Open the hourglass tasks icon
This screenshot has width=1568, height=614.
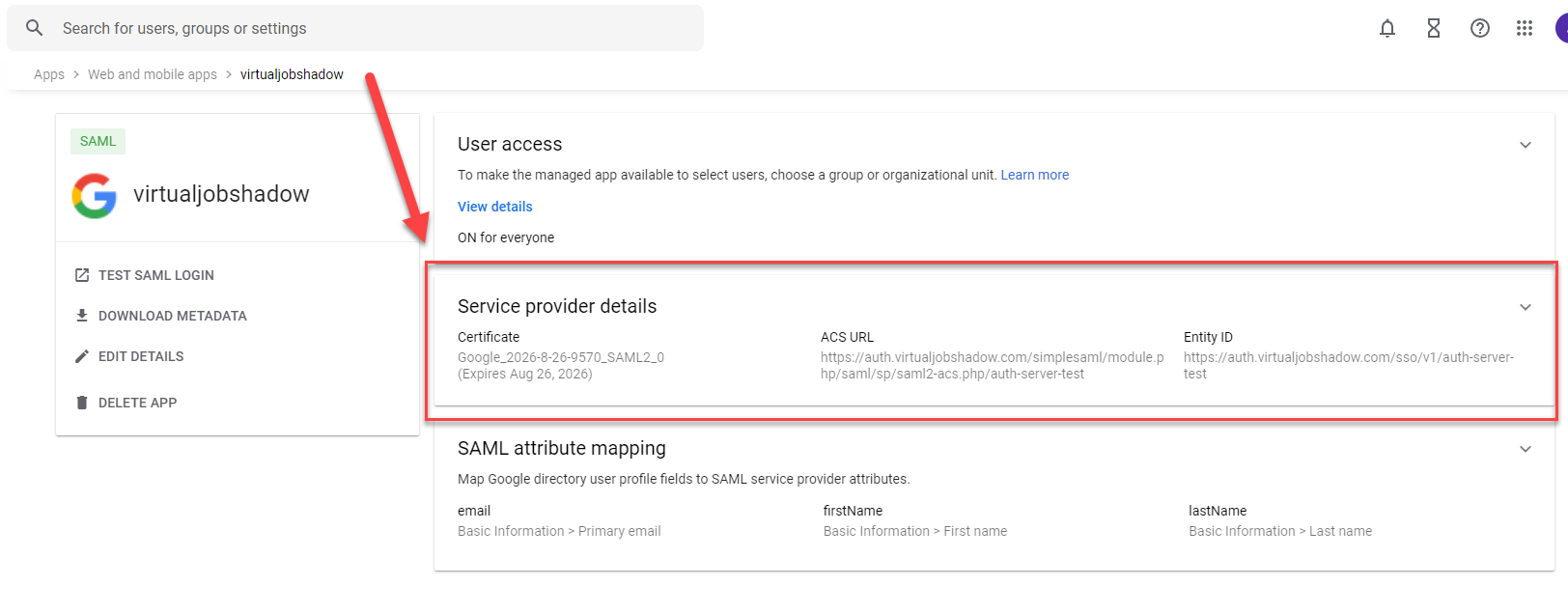coord(1434,28)
